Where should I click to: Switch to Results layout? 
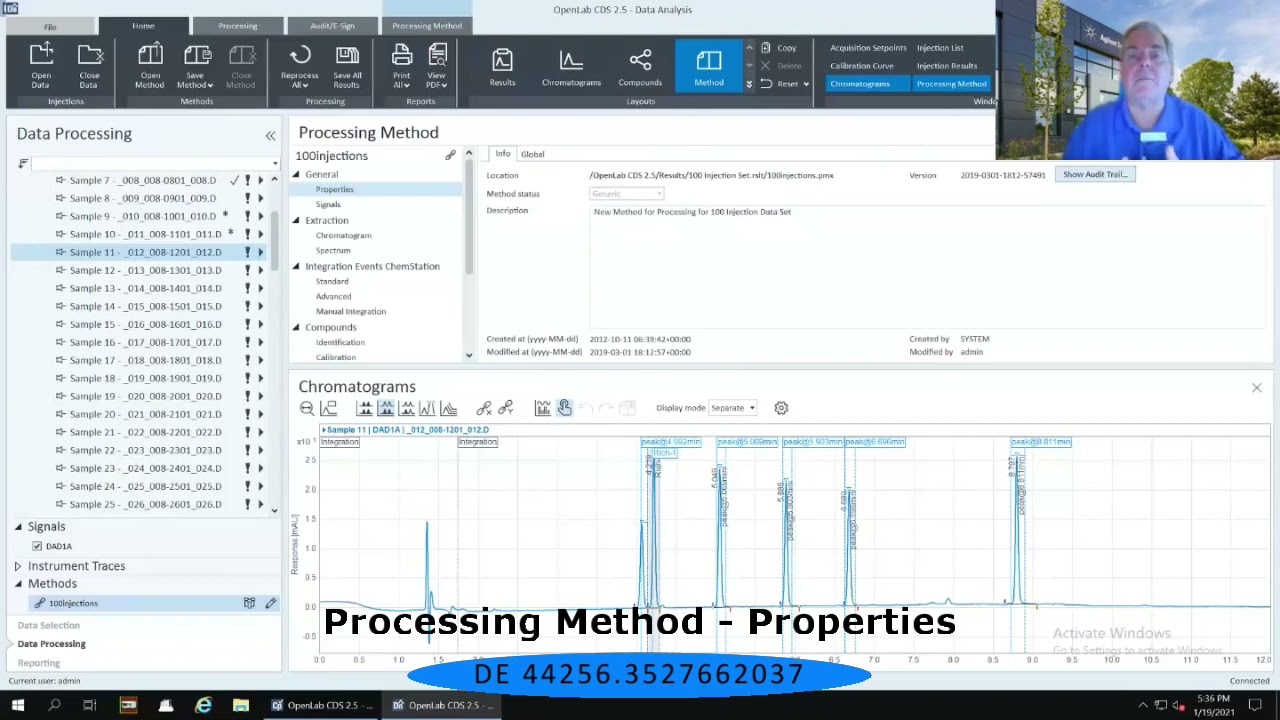click(502, 67)
